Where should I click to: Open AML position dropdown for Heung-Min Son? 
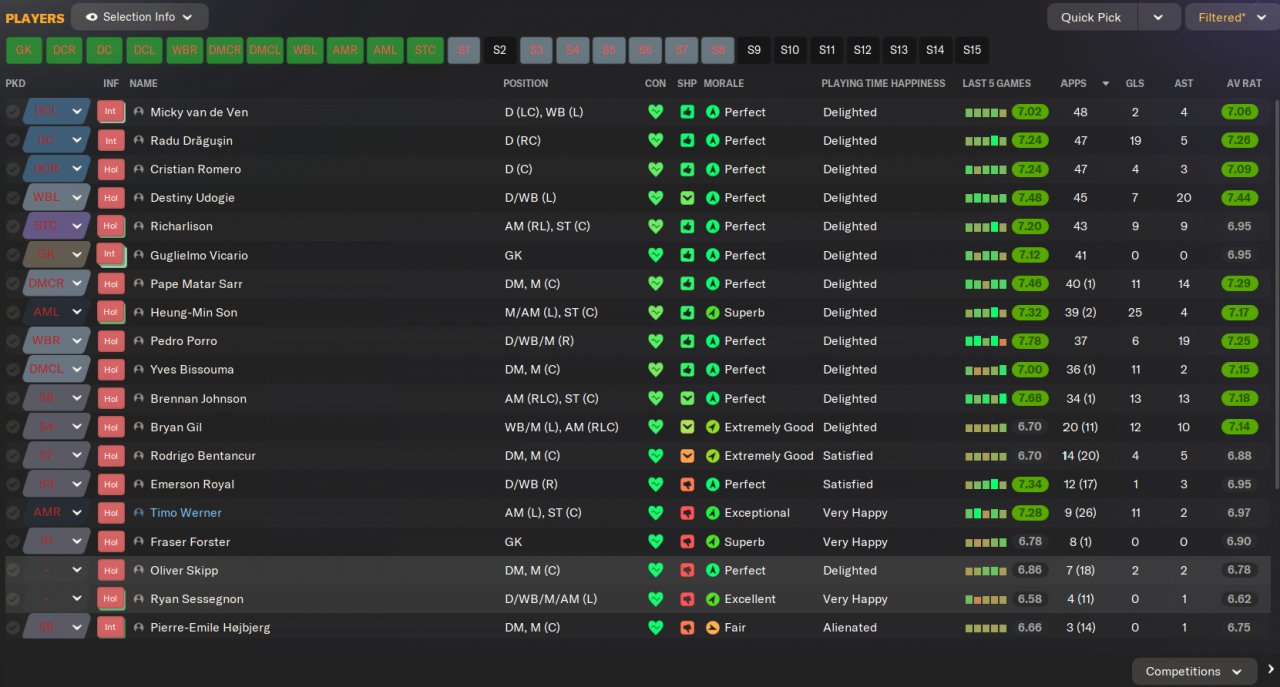[55, 312]
